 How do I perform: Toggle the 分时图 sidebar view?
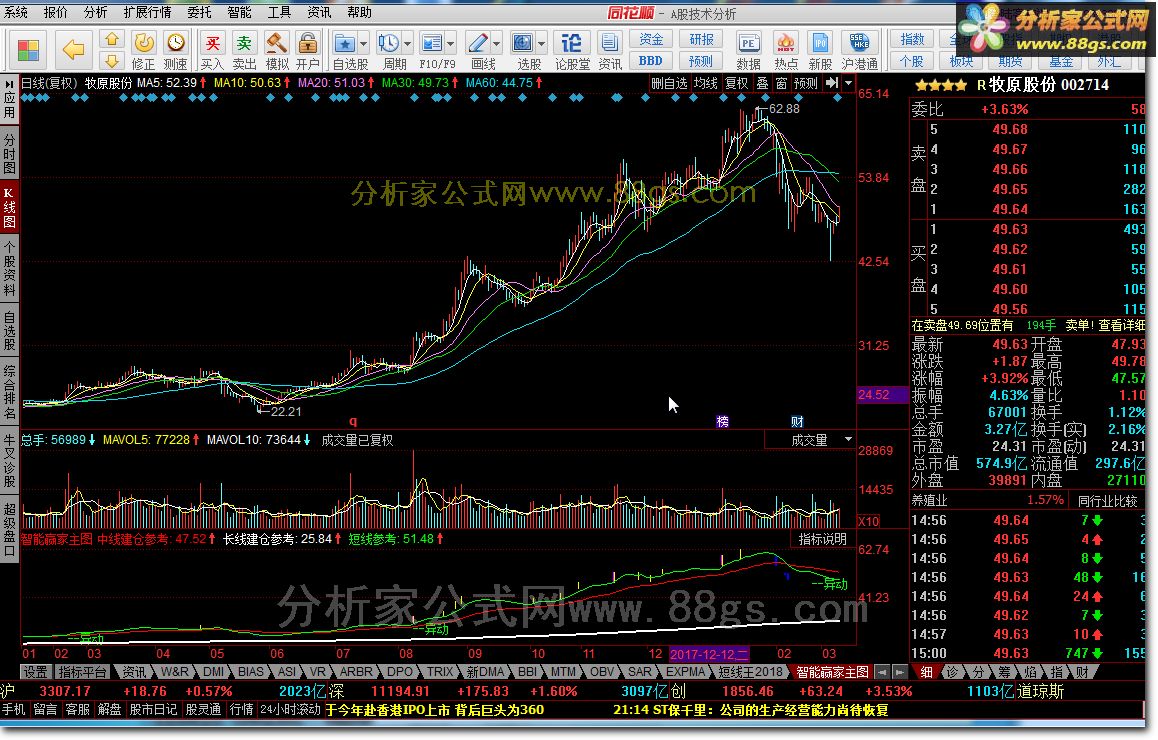click(10, 152)
